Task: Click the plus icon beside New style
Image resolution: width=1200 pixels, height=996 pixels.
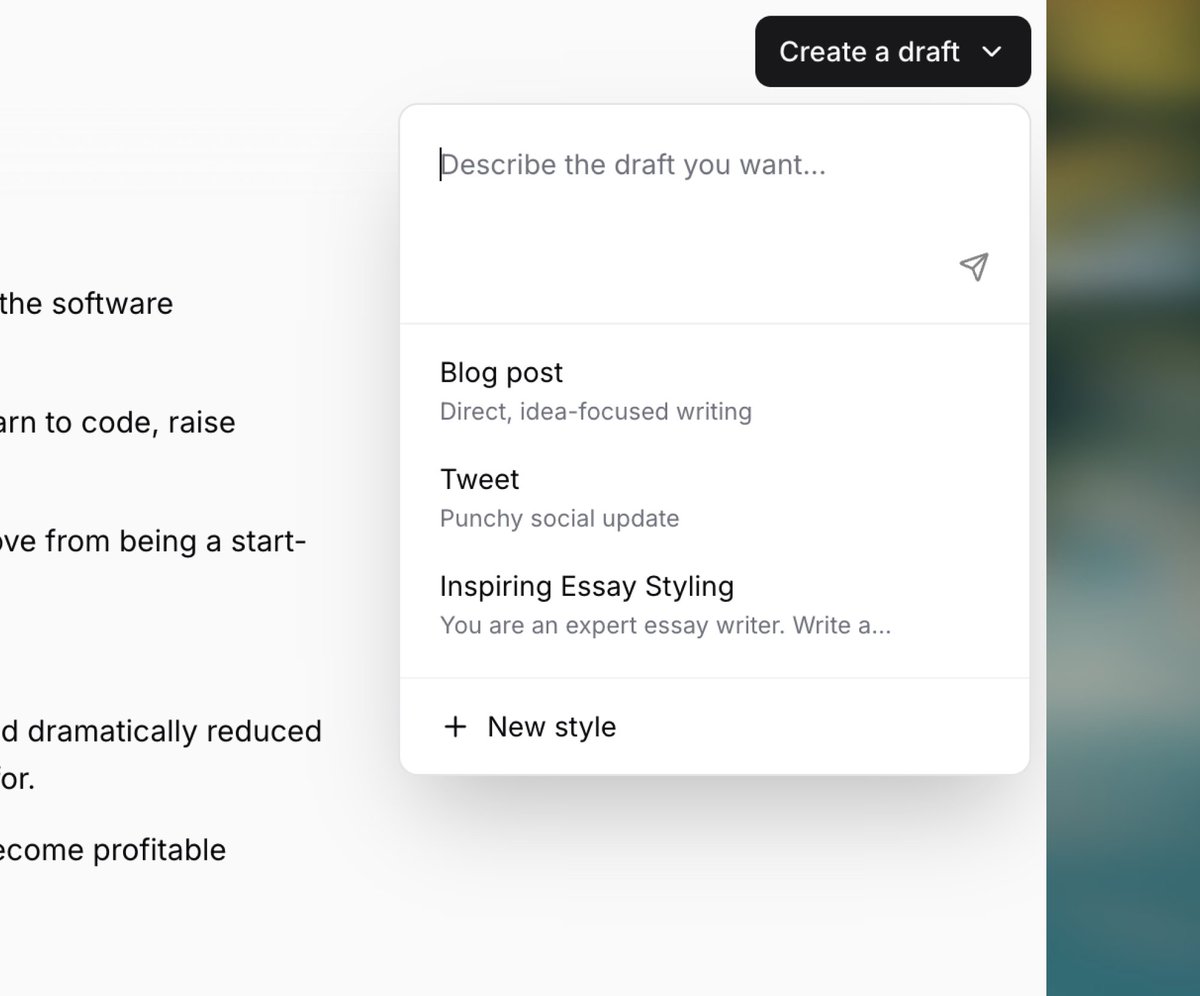Action: pyautogui.click(x=456, y=727)
